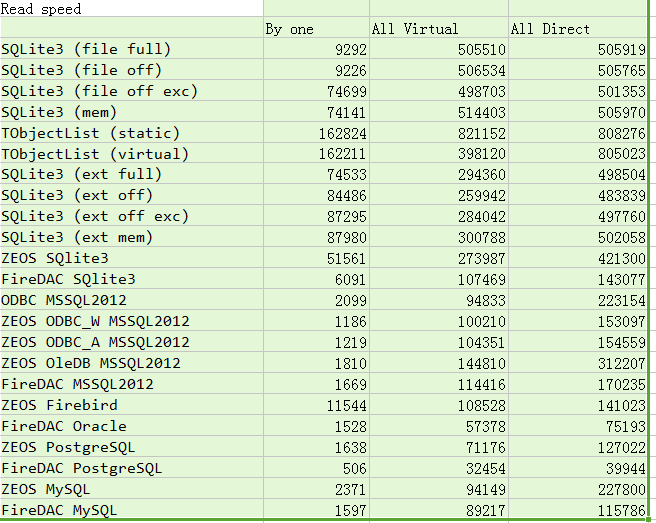This screenshot has height=523, width=656.
Task: Select the cell with value 808276
Action: (x=578, y=132)
